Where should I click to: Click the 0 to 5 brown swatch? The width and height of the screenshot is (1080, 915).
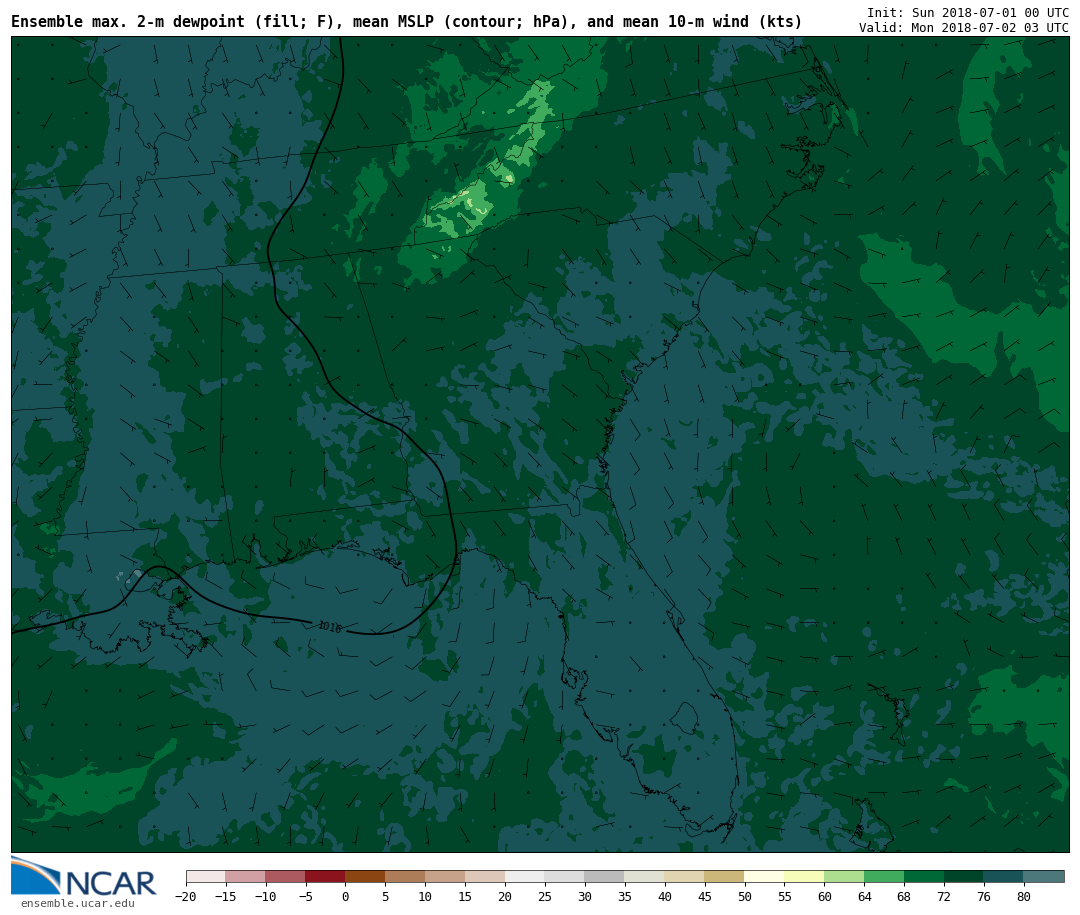366,877
